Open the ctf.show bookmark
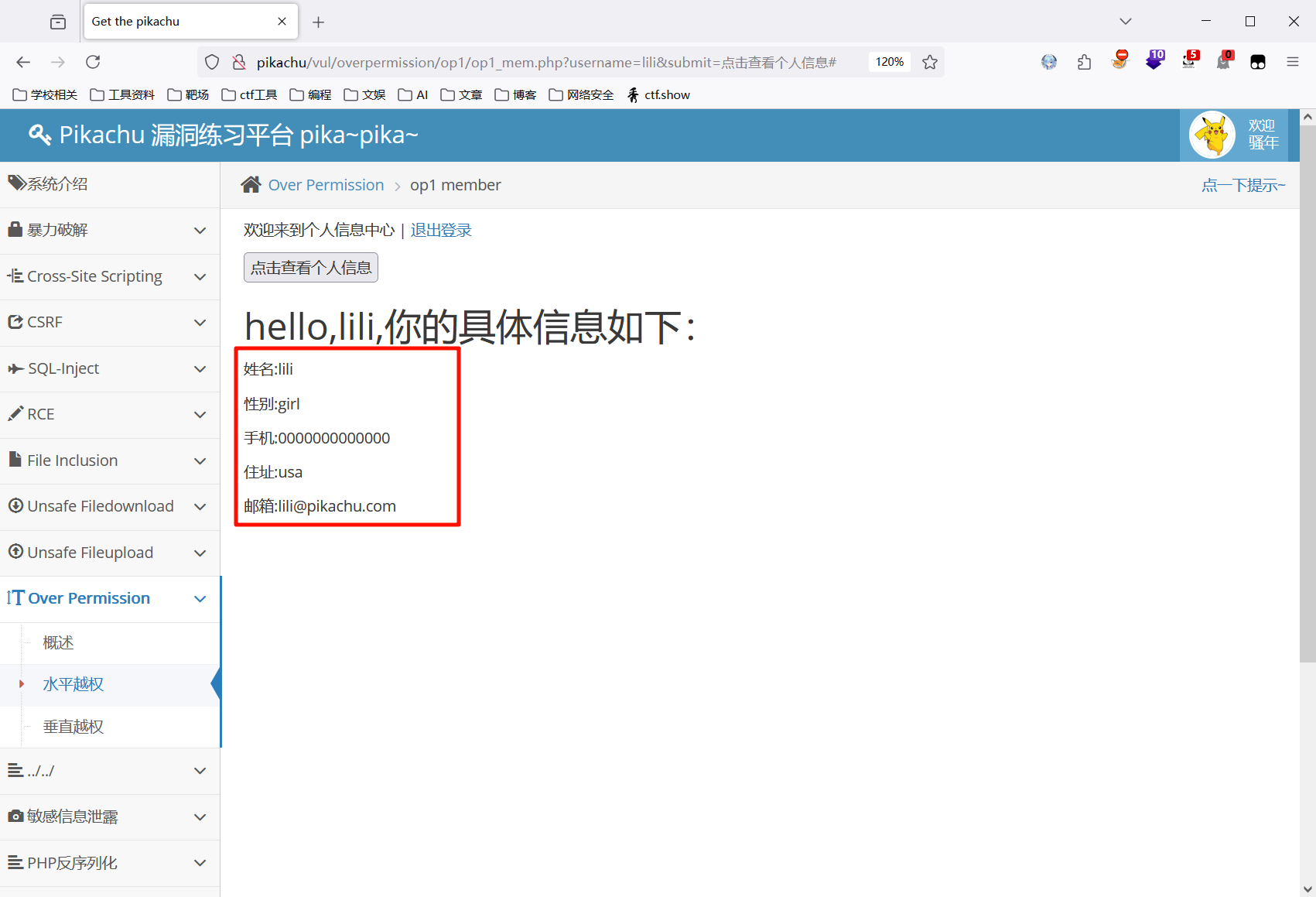 (x=658, y=94)
